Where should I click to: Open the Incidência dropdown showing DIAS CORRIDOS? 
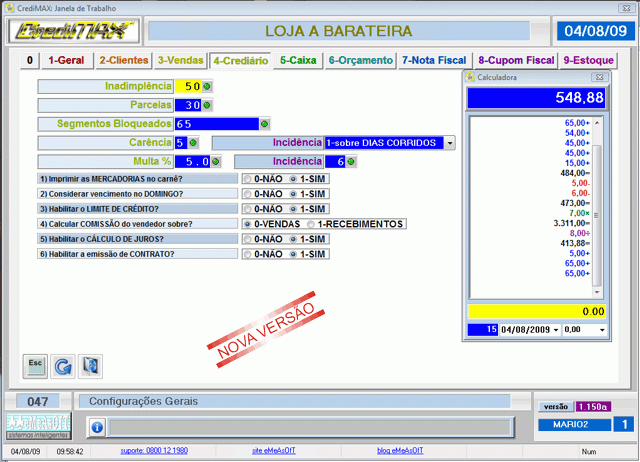coord(450,143)
